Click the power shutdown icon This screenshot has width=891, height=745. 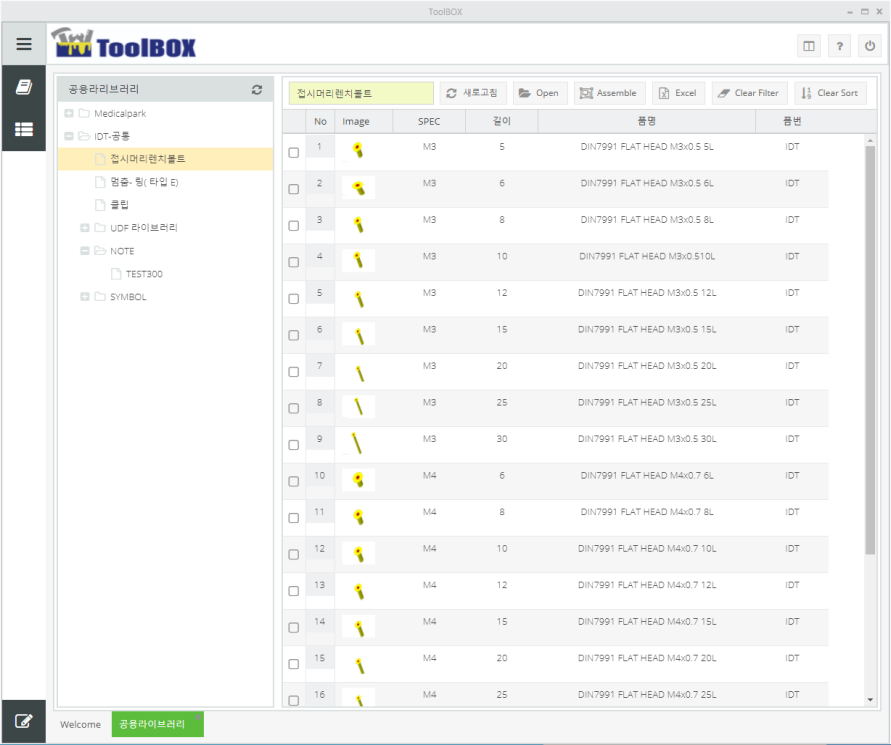870,46
